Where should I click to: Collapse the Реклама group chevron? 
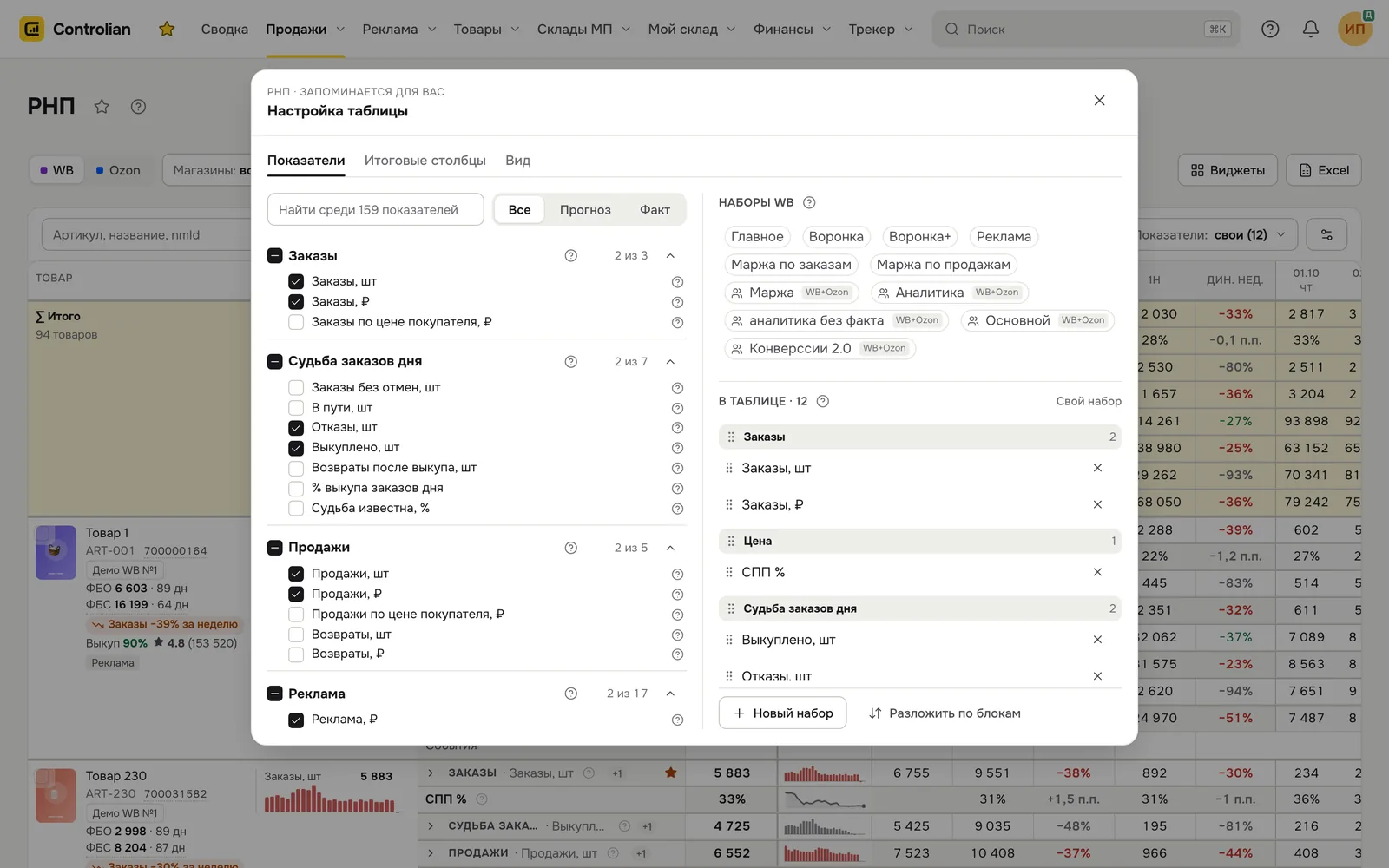pos(670,694)
